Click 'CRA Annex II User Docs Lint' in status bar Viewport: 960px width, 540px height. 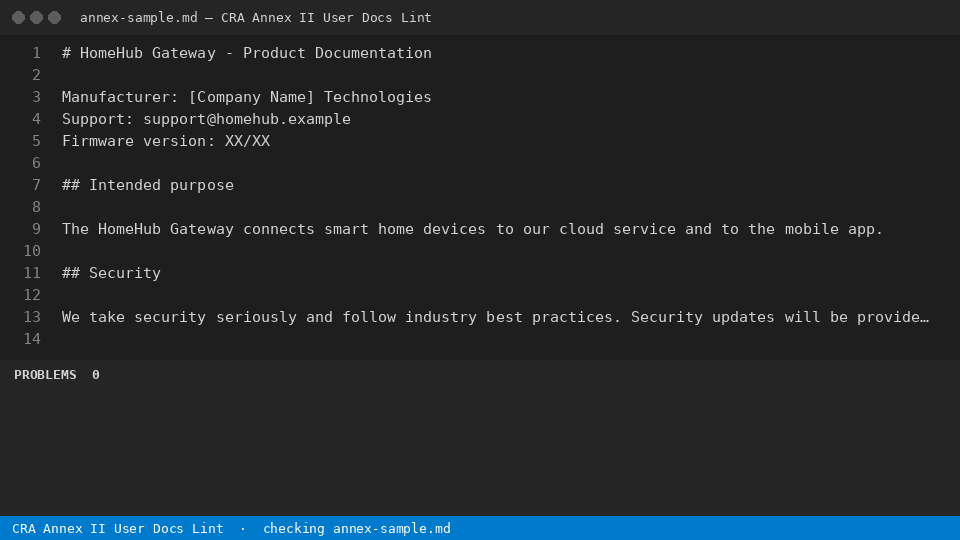[x=118, y=528]
